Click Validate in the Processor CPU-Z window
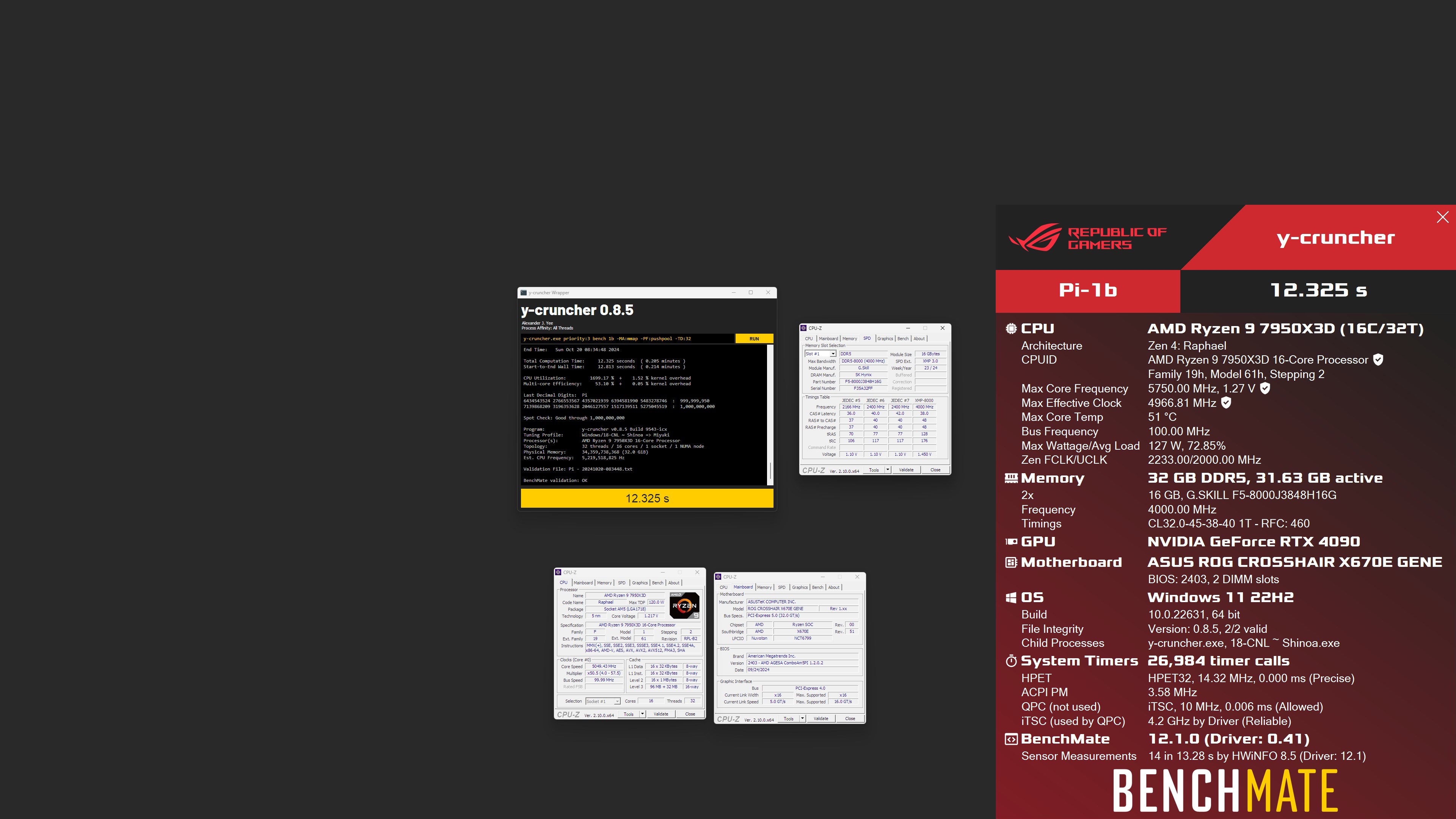Viewport: 1456px width, 819px height. (x=661, y=714)
